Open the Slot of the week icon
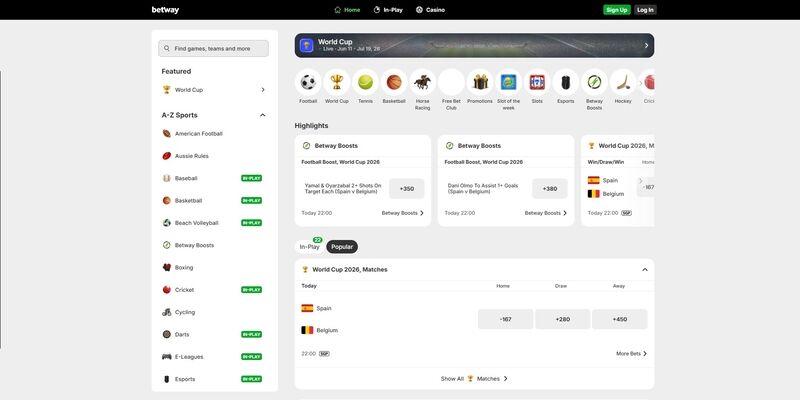This screenshot has width=800, height=400. click(509, 82)
